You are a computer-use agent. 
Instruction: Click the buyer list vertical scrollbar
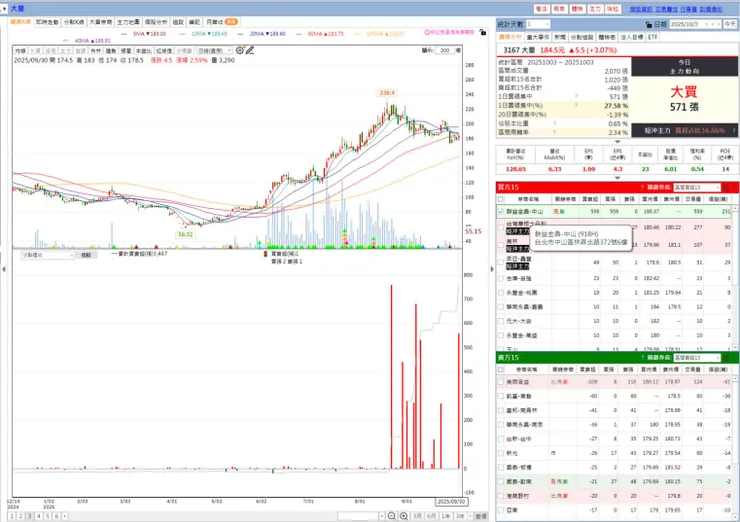click(x=734, y=278)
